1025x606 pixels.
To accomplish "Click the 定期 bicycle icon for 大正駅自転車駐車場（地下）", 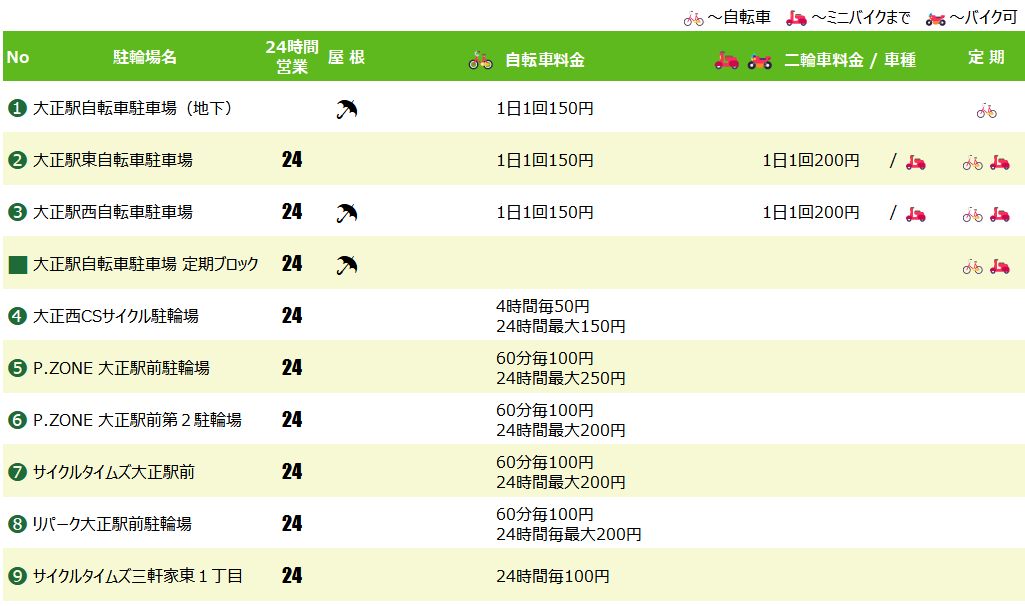I will coord(986,110).
